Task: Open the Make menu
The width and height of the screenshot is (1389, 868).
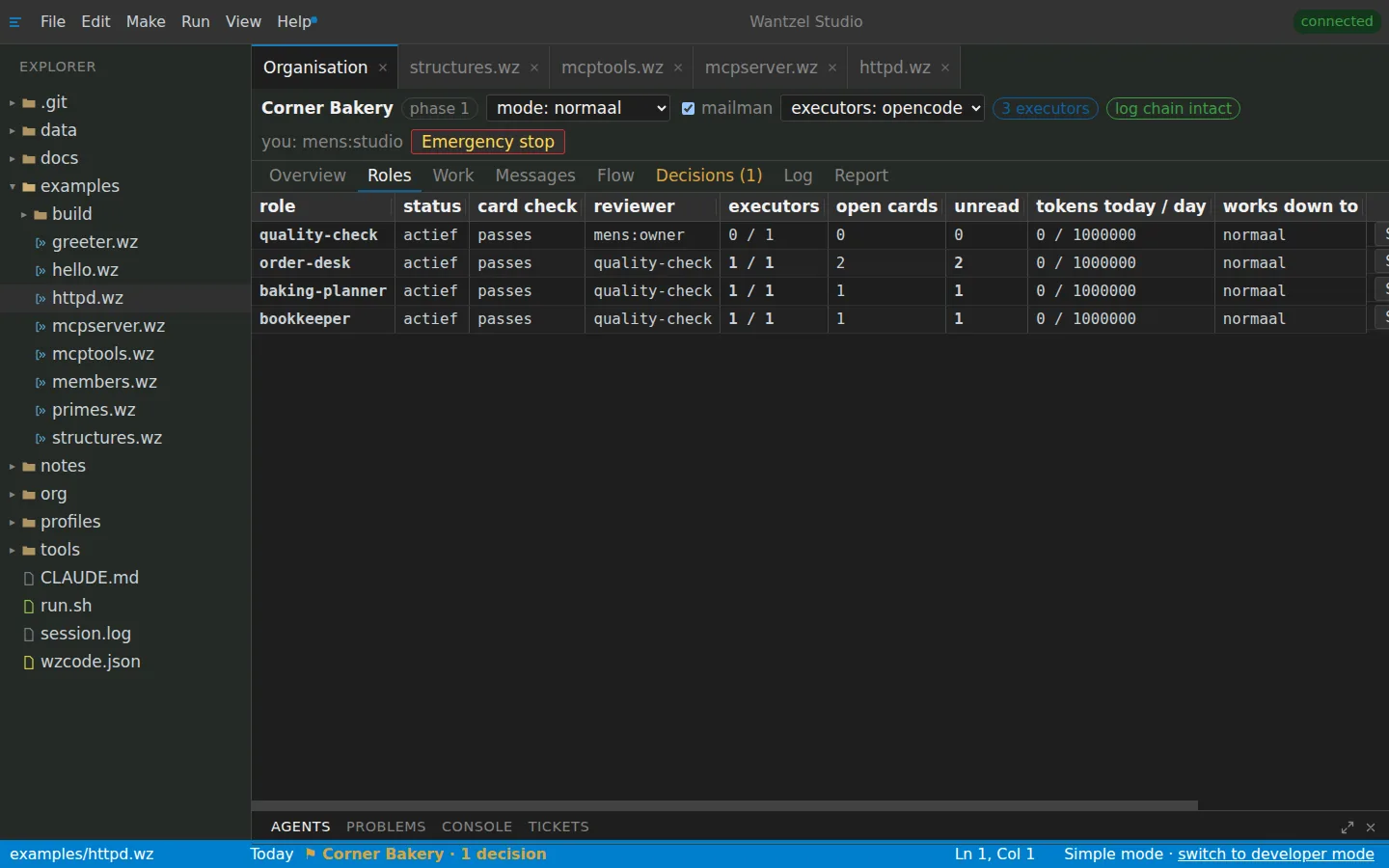Action: (x=146, y=21)
